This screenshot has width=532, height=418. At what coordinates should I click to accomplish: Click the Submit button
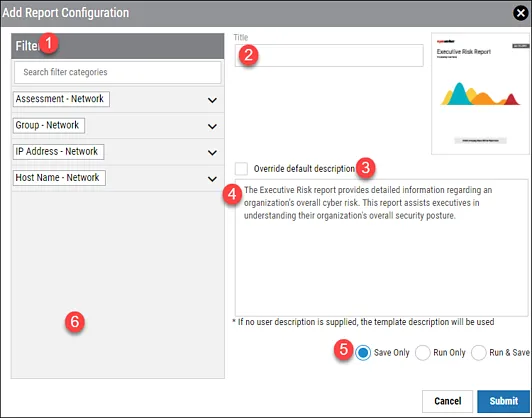coord(504,401)
